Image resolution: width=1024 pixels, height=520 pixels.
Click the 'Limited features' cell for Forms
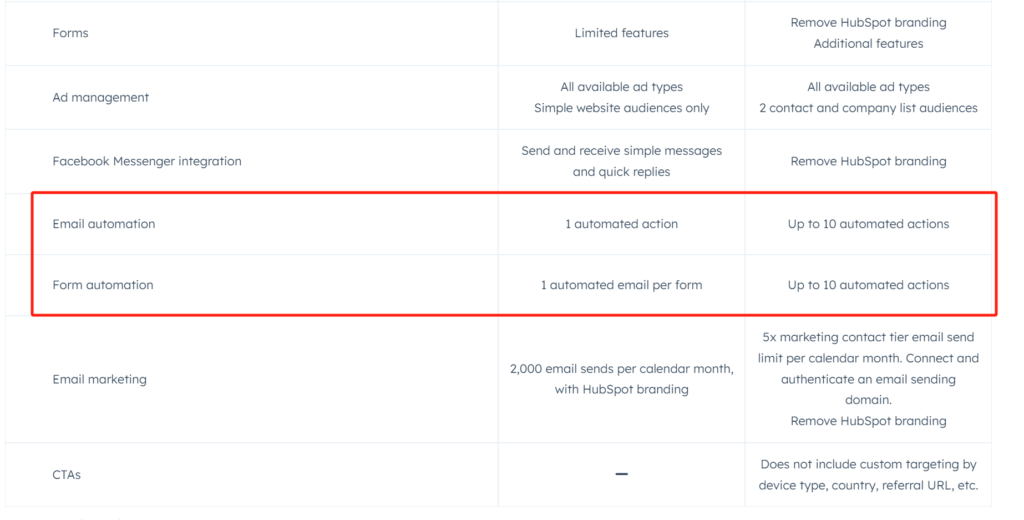621,33
